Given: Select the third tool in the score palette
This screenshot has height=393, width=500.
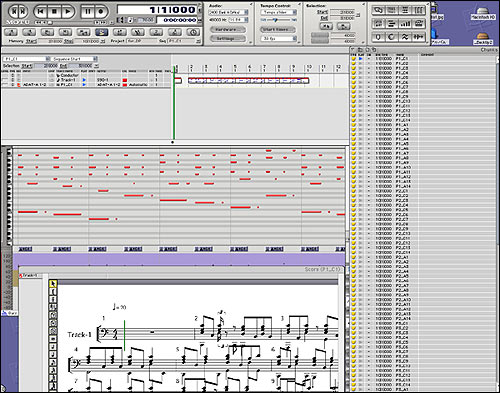Looking at the screenshot, I should tap(53, 299).
